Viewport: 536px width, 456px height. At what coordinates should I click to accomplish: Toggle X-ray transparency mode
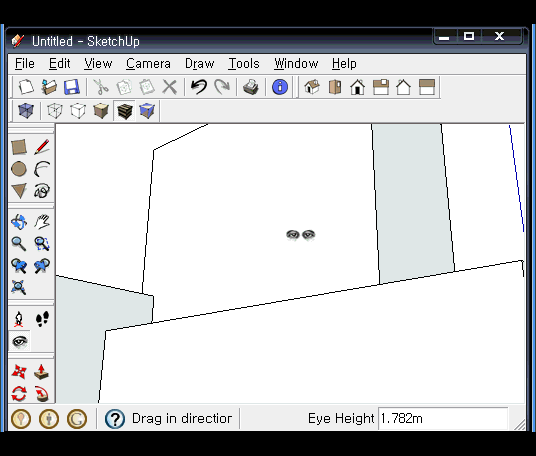point(26,111)
